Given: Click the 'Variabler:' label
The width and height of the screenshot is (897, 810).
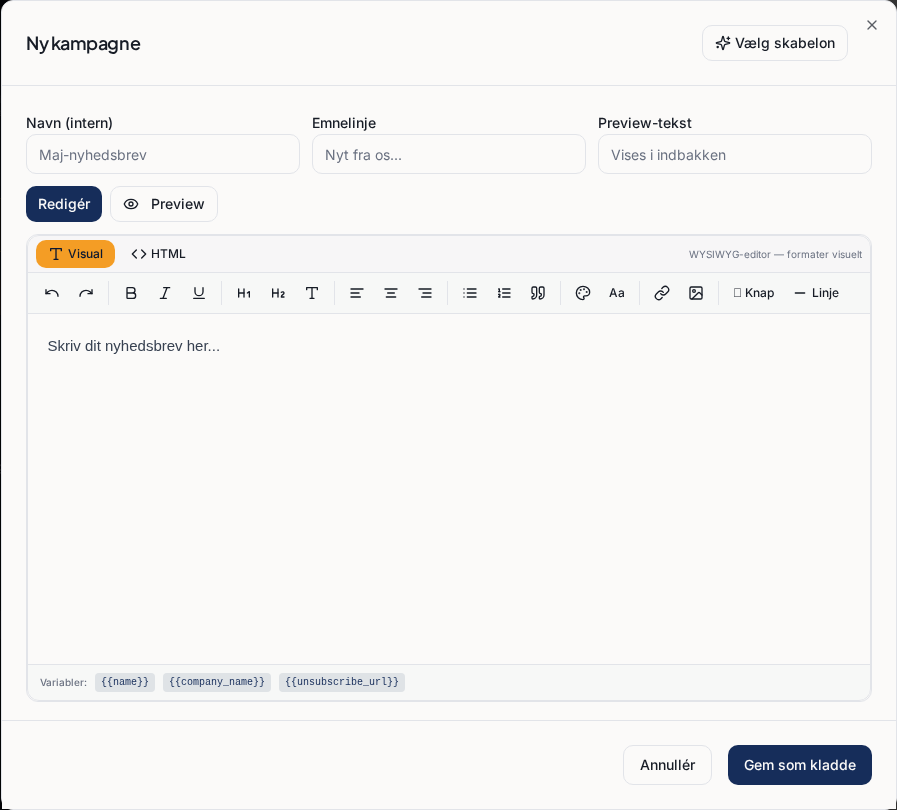Looking at the screenshot, I should click(63, 682).
